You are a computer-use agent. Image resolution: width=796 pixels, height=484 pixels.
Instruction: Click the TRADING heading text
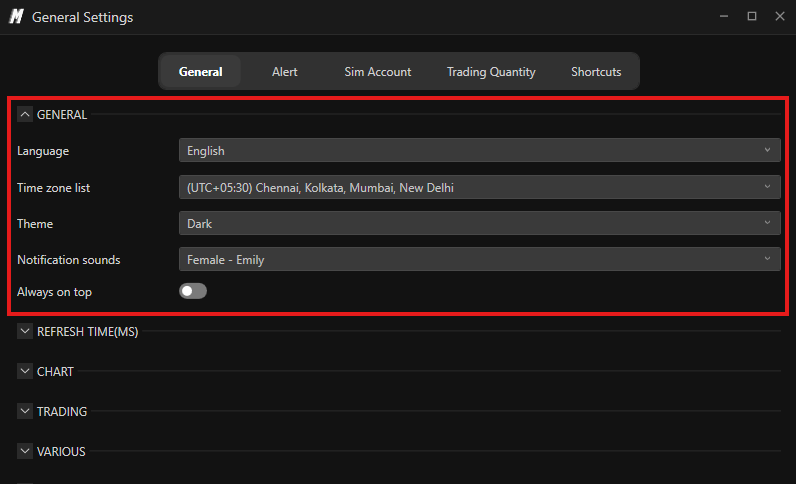click(62, 411)
